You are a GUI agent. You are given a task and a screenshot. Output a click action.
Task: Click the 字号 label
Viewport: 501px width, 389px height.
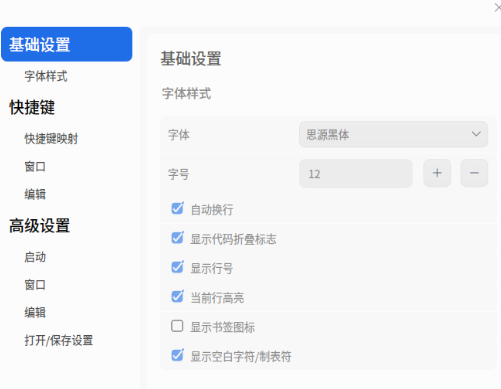point(179,174)
